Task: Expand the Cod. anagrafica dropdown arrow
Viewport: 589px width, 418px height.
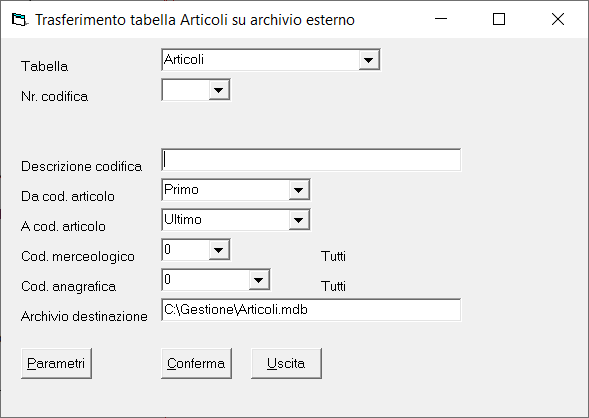Action: (259, 280)
